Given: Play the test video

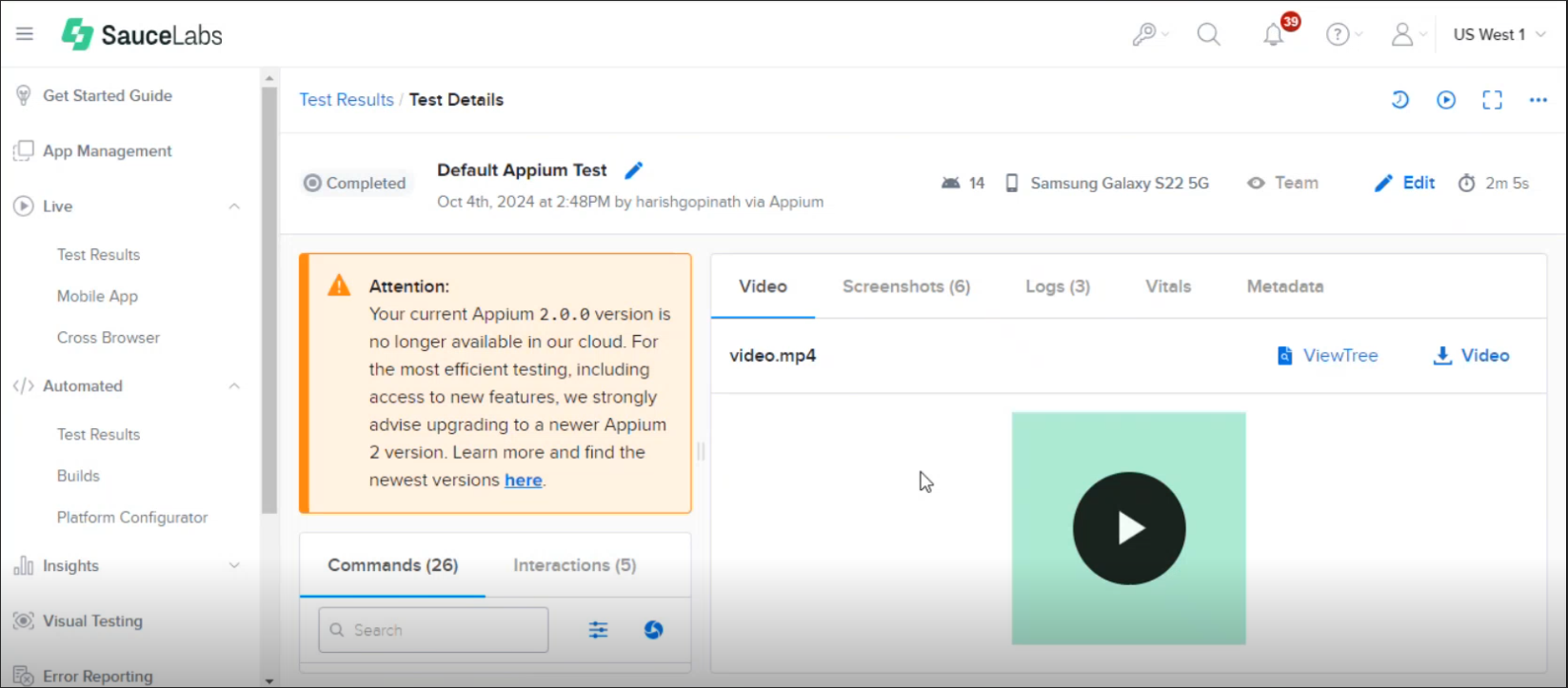Looking at the screenshot, I should coord(1129,528).
